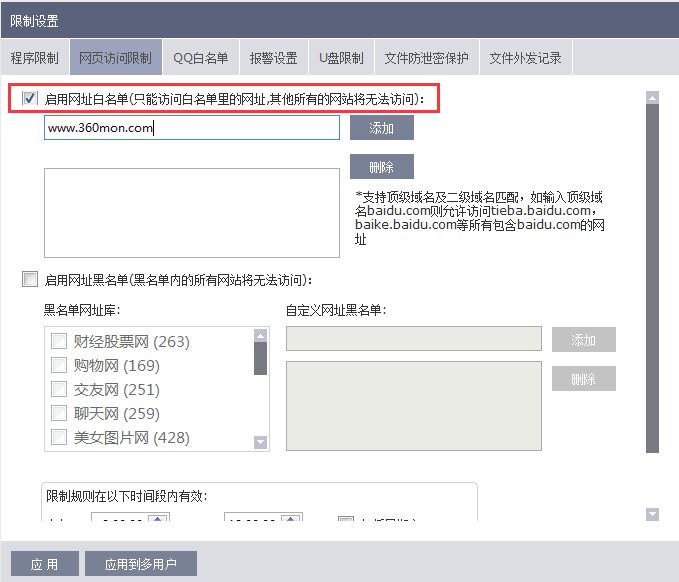Check the 聊天网 (259) category box
679x582 pixels.
pyautogui.click(x=59, y=413)
